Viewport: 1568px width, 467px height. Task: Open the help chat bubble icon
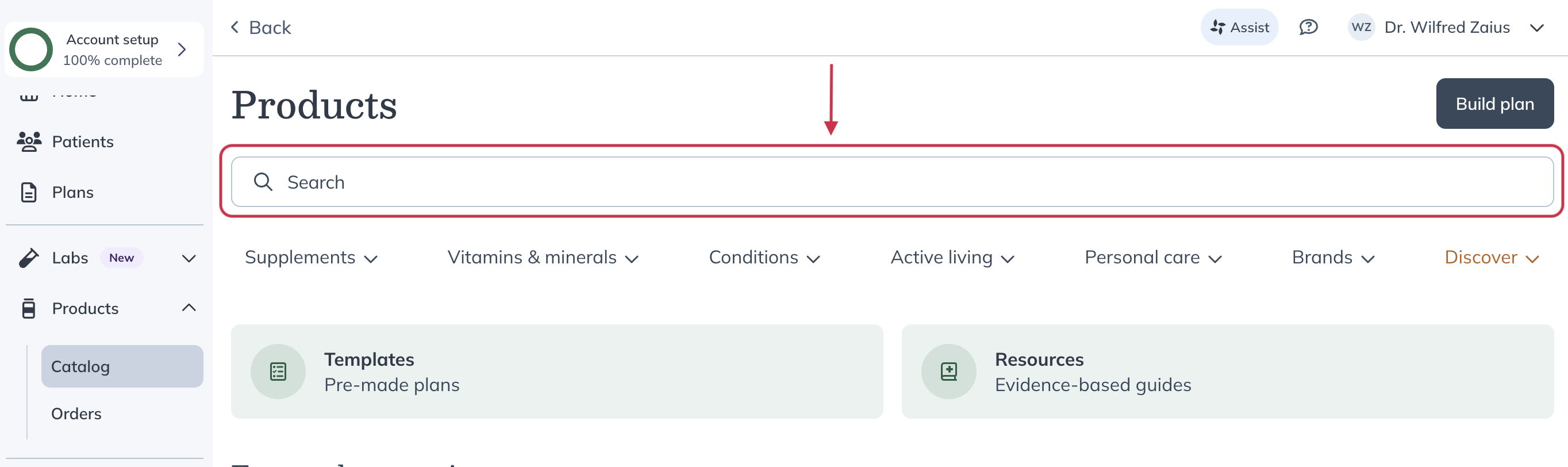[1308, 28]
